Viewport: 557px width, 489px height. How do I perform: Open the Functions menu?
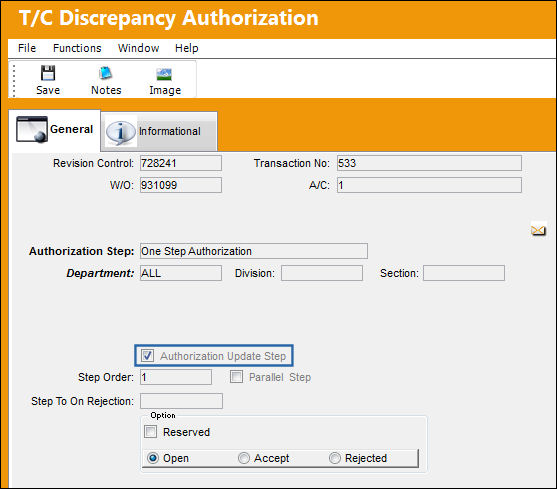pyautogui.click(x=77, y=48)
